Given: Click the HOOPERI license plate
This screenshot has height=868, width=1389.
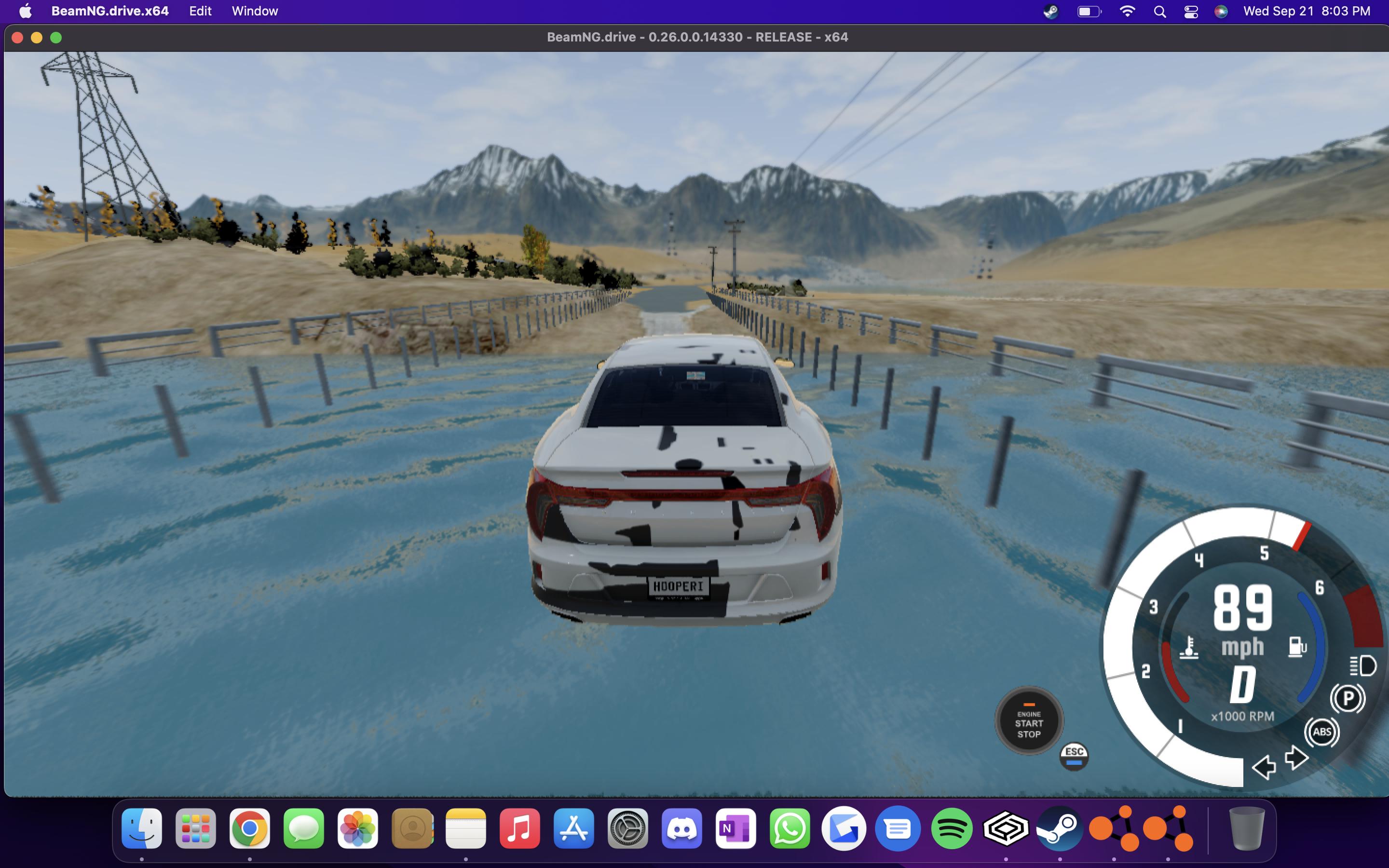Looking at the screenshot, I should [x=679, y=587].
